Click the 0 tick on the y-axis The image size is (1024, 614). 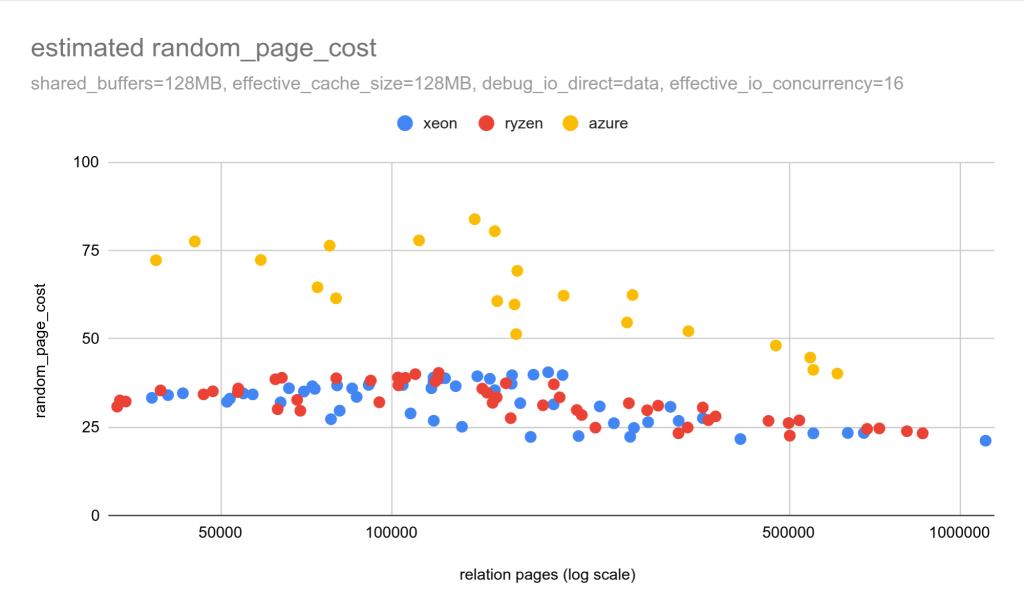tap(94, 515)
